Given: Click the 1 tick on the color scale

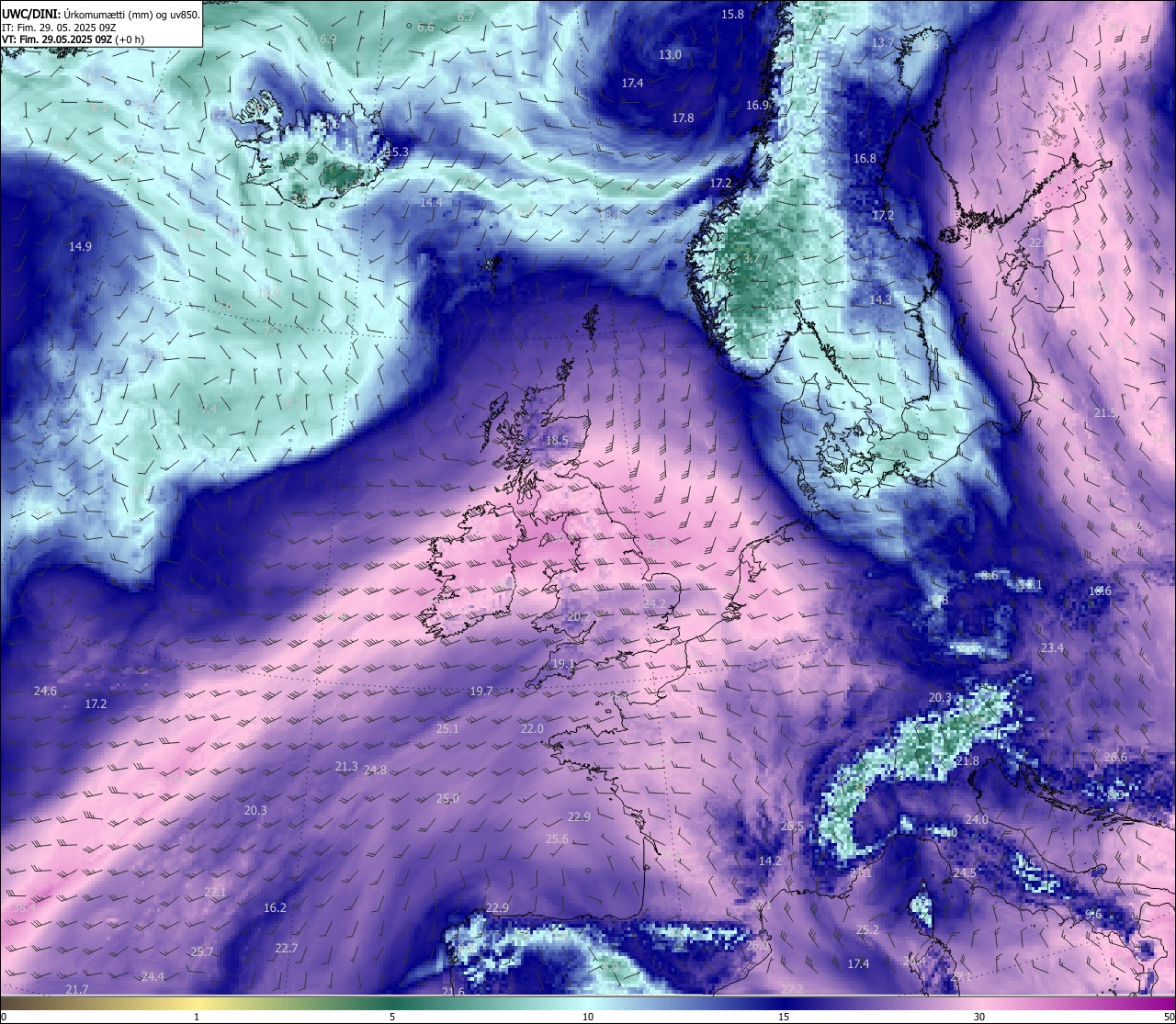Looking at the screenshot, I should [x=197, y=1017].
